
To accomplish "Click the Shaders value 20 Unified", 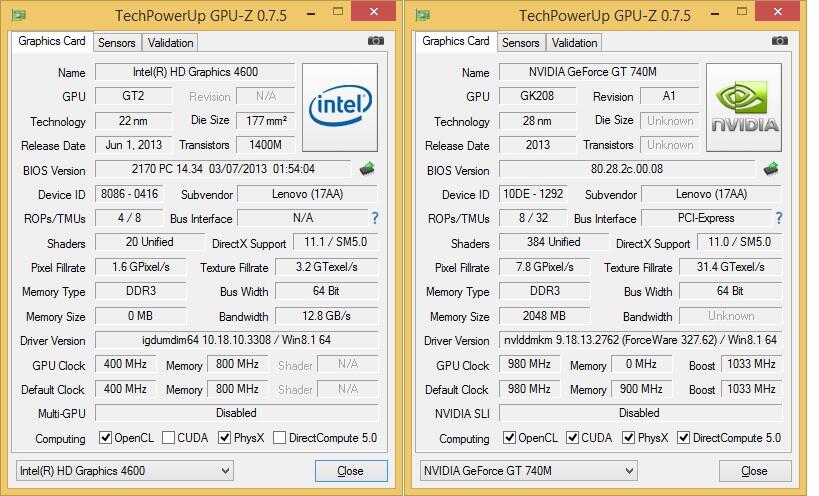I will [x=149, y=242].
